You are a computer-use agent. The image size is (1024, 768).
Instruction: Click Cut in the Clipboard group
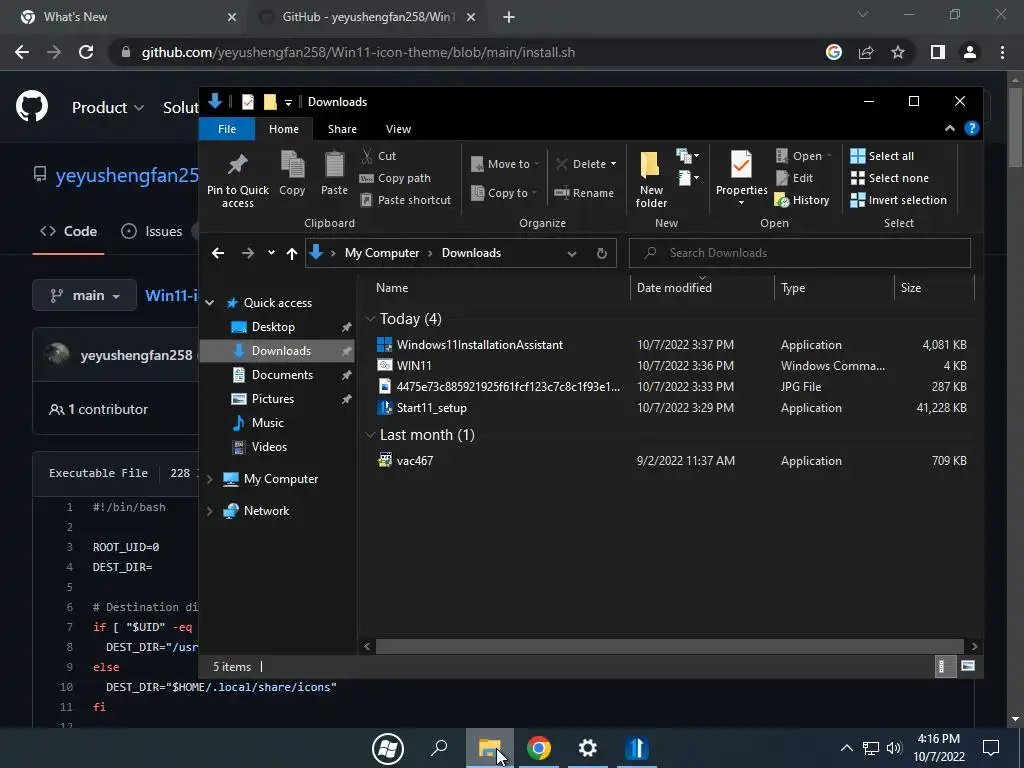tap(379, 155)
